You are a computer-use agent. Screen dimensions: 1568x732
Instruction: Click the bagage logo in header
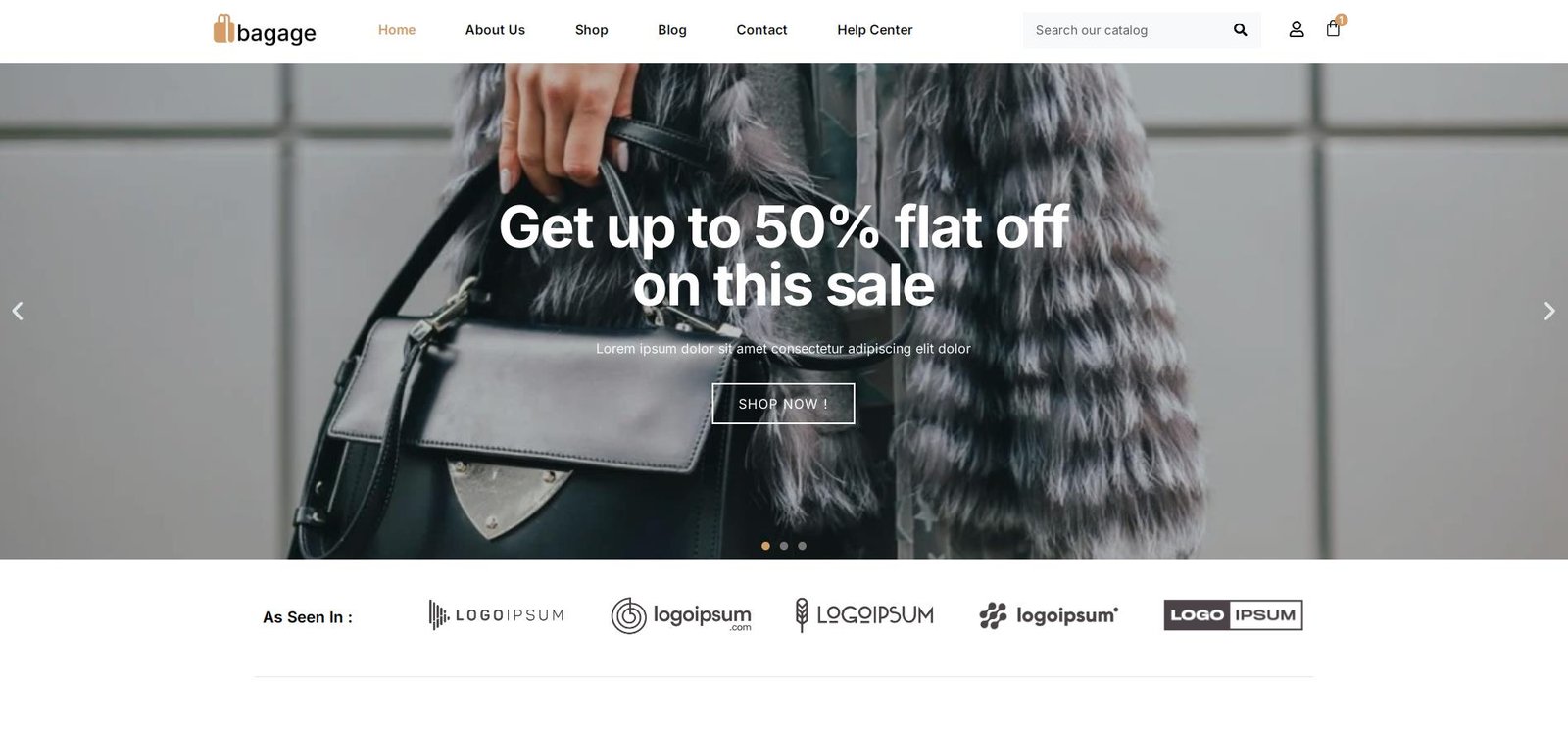point(265,30)
